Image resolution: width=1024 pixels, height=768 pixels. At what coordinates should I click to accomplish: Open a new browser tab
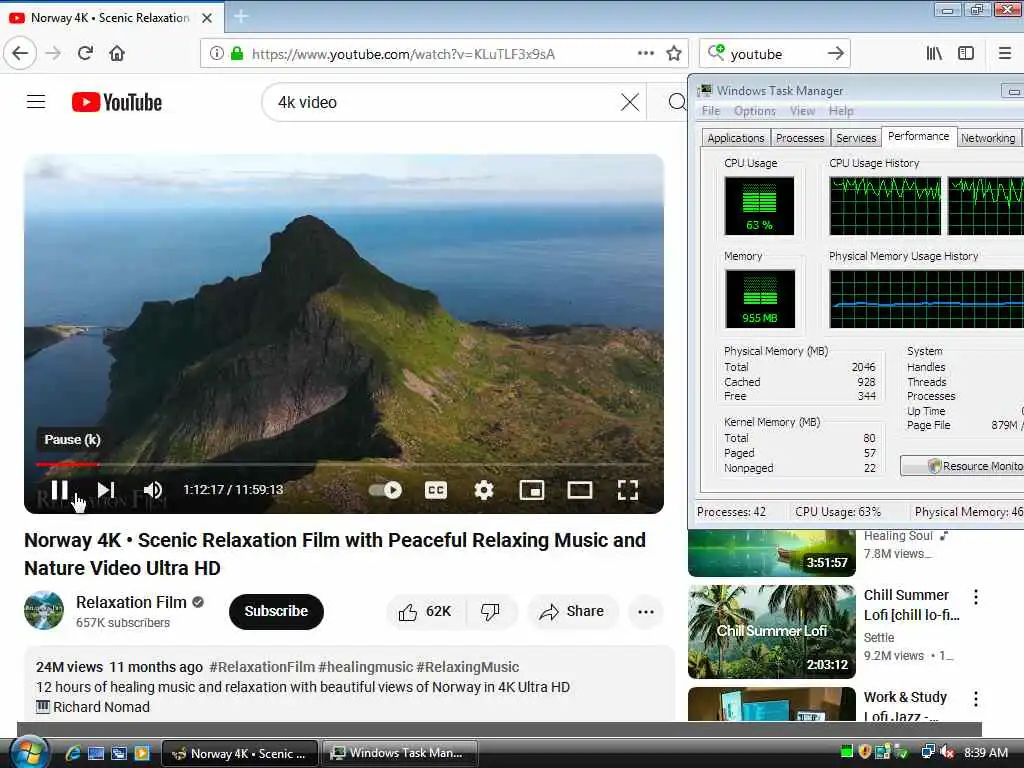tap(240, 16)
